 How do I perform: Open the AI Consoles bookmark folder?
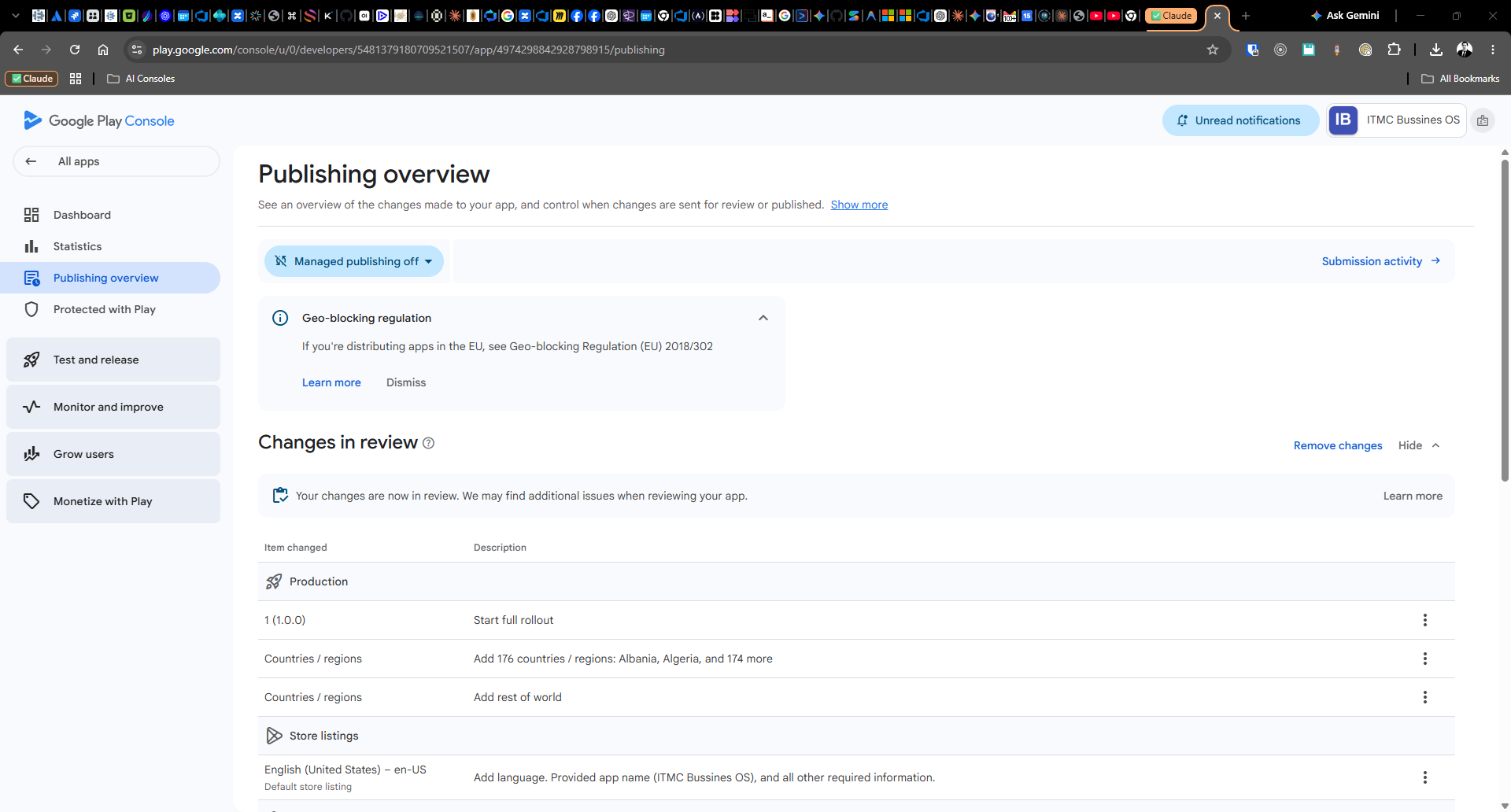pos(141,79)
